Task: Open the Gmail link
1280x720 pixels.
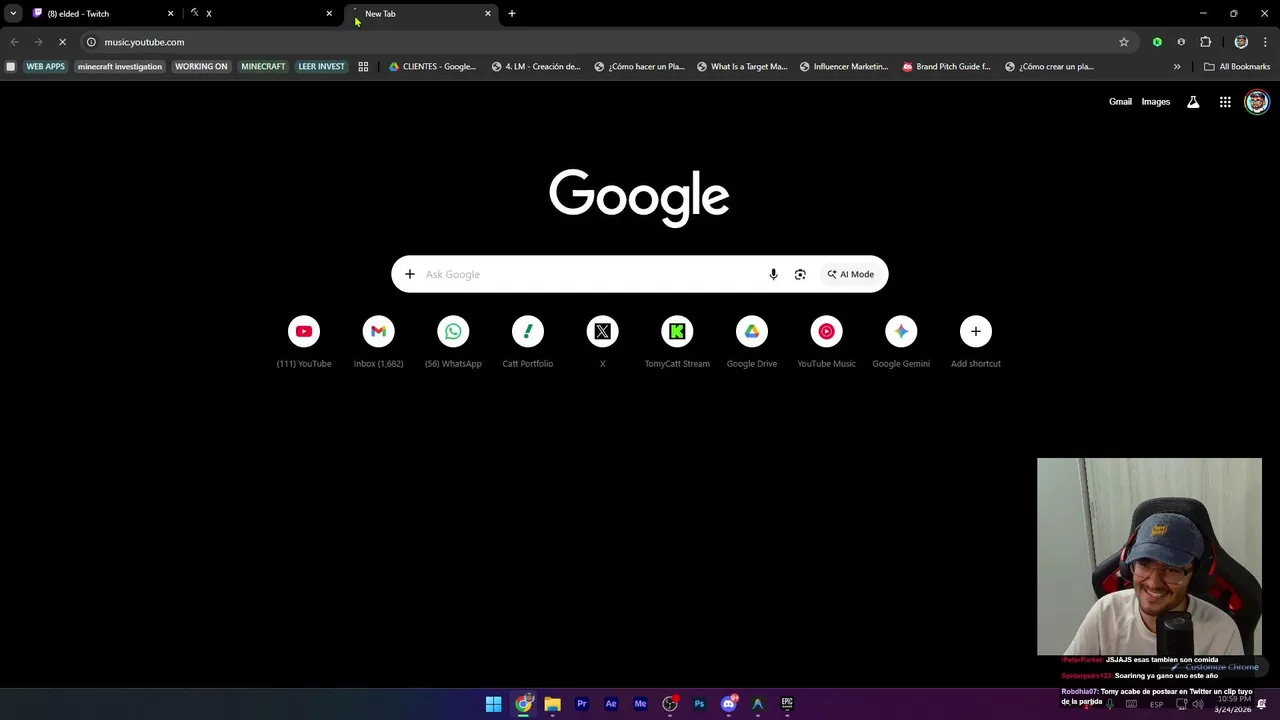Action: [x=1120, y=102]
